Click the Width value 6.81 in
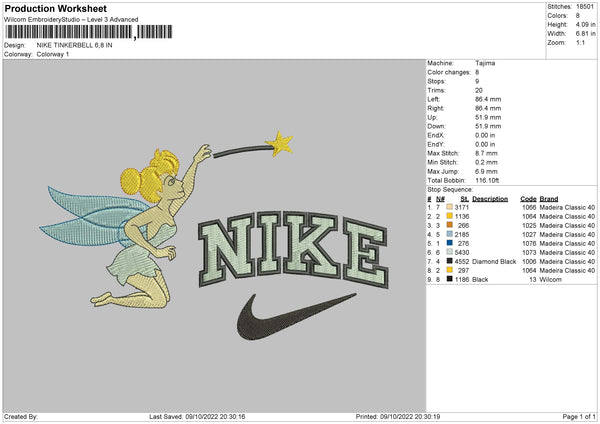Screen dimensions: 600x424 pos(585,34)
